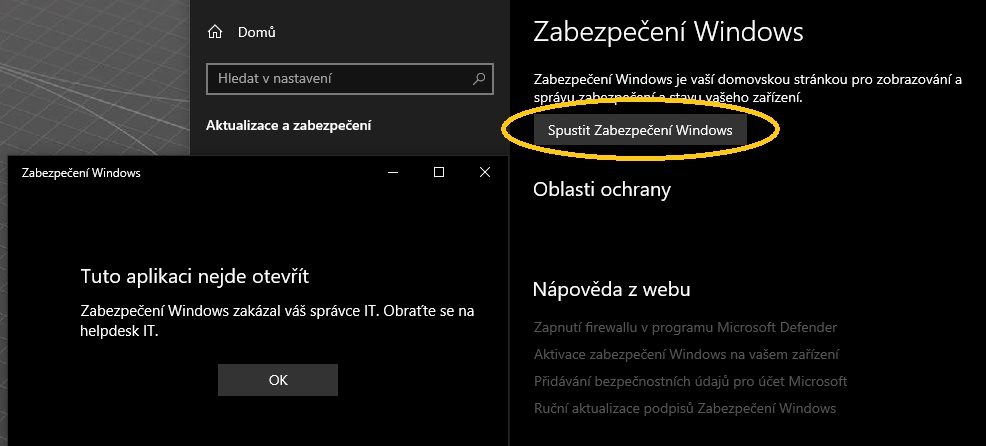Image resolution: width=986 pixels, height=446 pixels.
Task: Click the large 'Zabezpečení Windows' page title
Action: (x=668, y=32)
